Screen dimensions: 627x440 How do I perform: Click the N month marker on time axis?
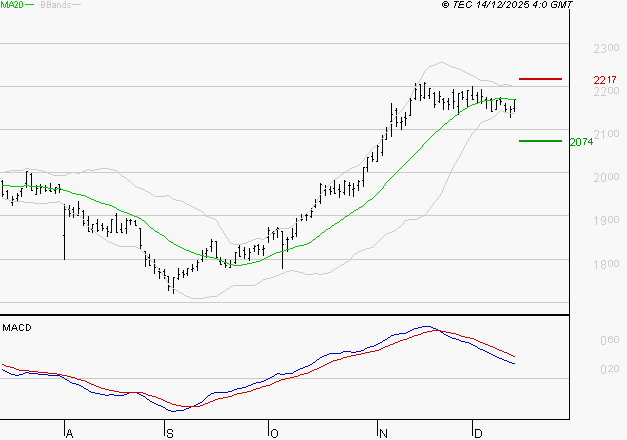point(383,434)
